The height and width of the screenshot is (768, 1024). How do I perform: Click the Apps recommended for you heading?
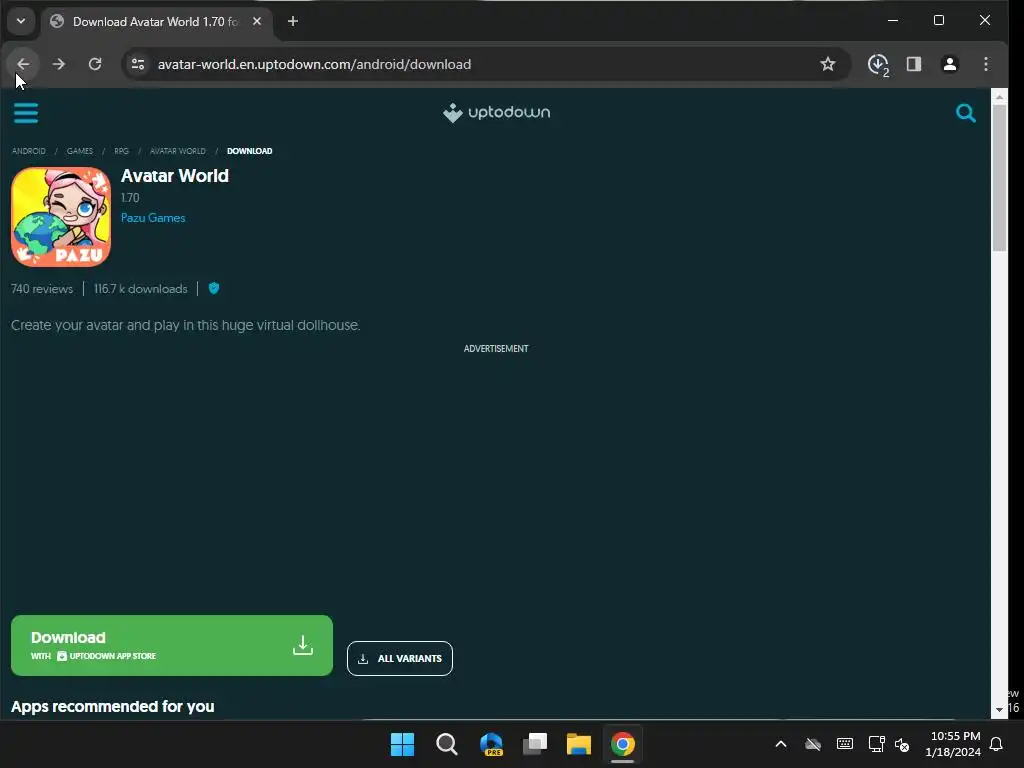coord(112,707)
